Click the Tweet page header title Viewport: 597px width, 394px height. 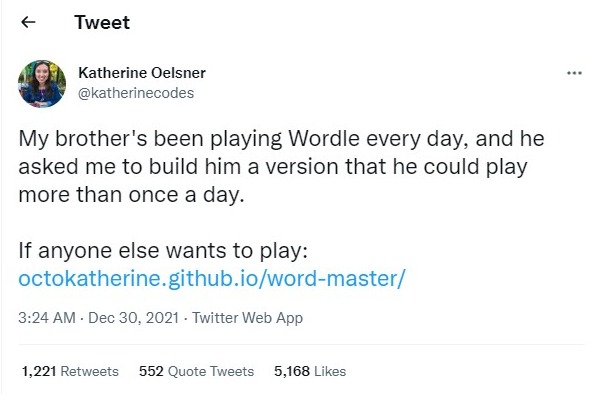pyautogui.click(x=102, y=22)
